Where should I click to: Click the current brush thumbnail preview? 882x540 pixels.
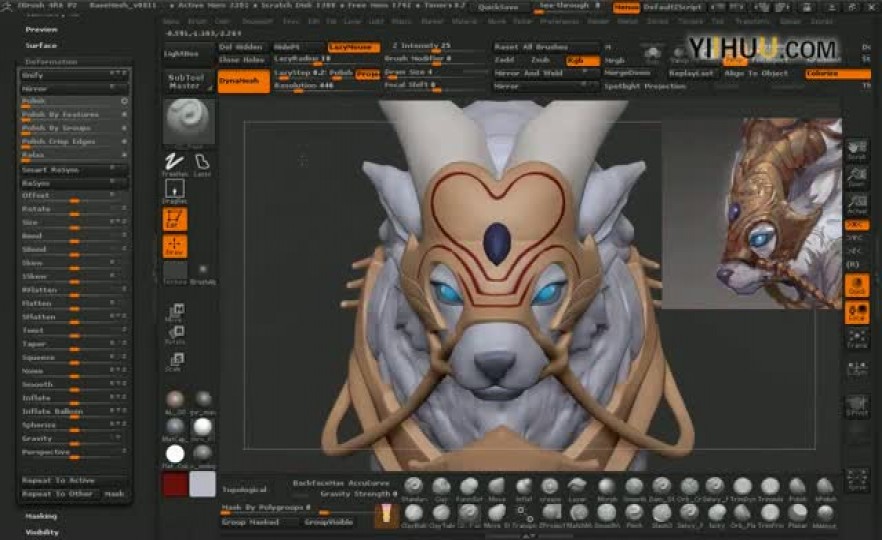tap(189, 123)
